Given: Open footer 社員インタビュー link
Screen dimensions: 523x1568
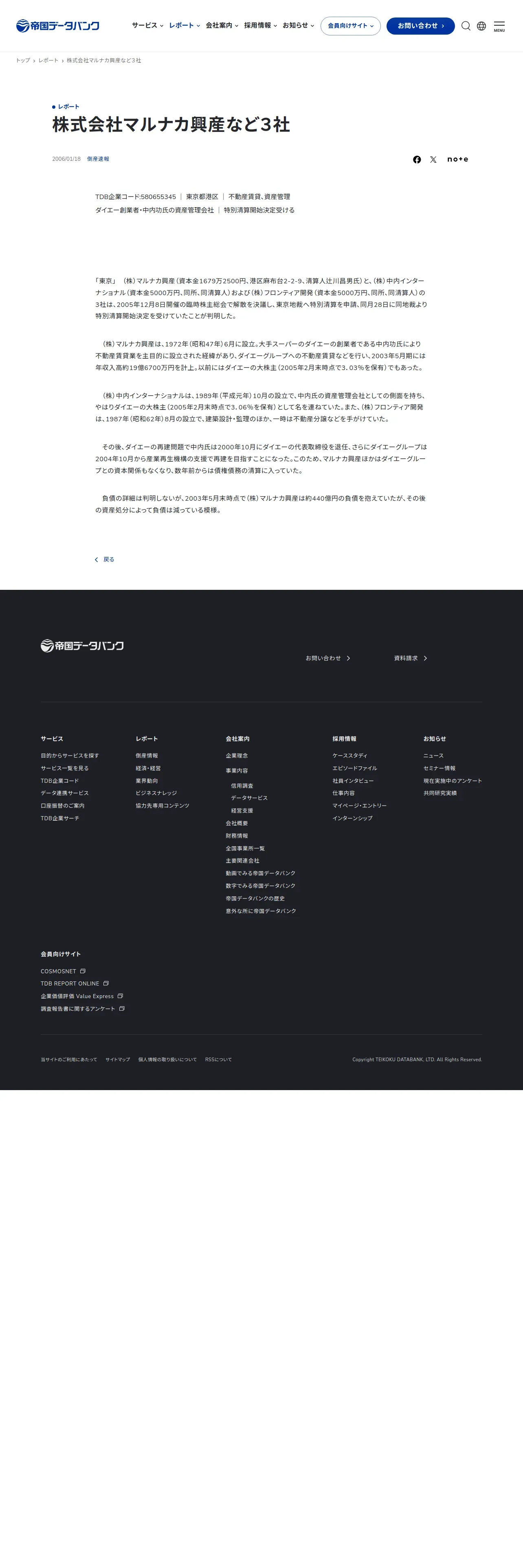Looking at the screenshot, I should coord(353,780).
